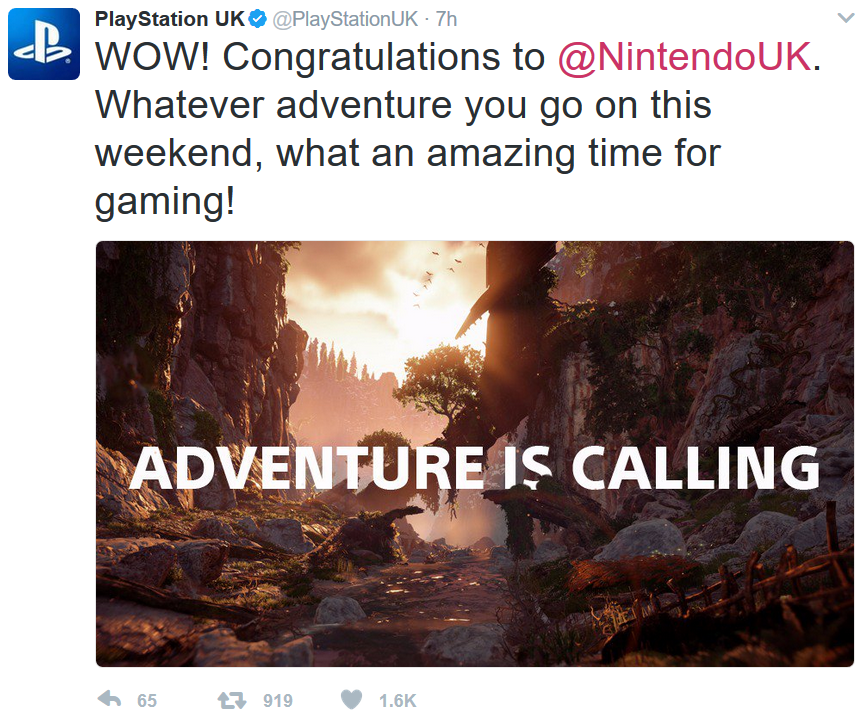Open the @PlayStationUK handle
The image size is (865, 716).
(x=345, y=19)
